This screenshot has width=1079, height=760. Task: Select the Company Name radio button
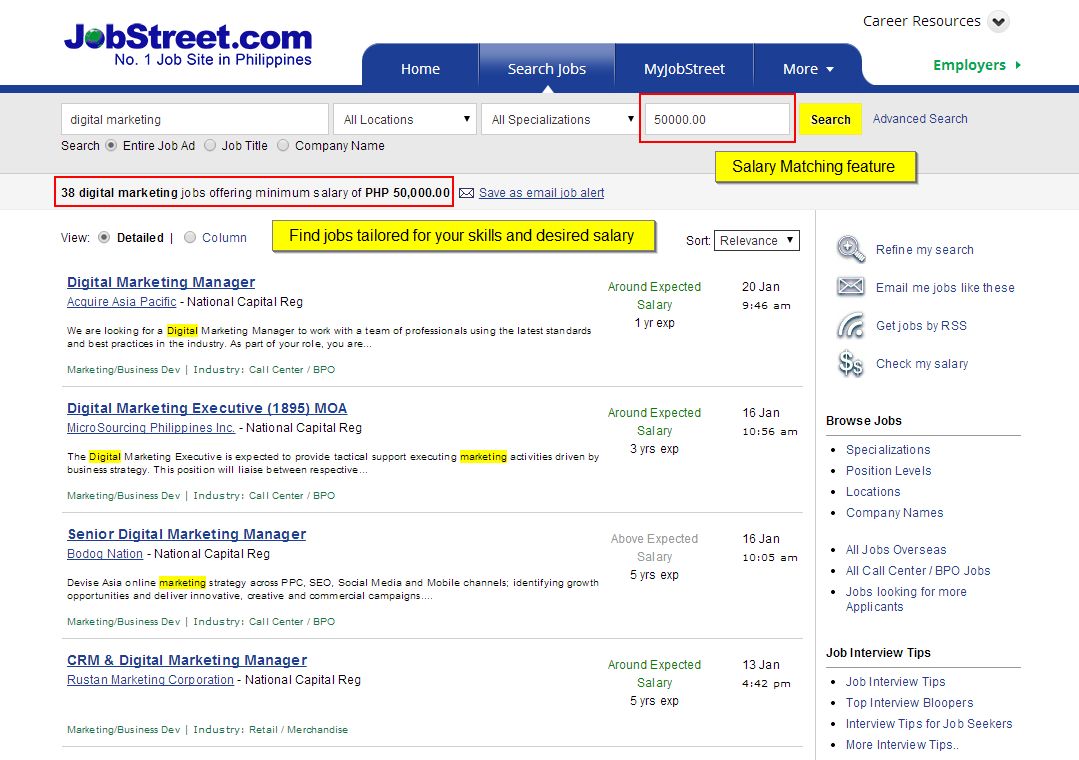pyautogui.click(x=283, y=145)
